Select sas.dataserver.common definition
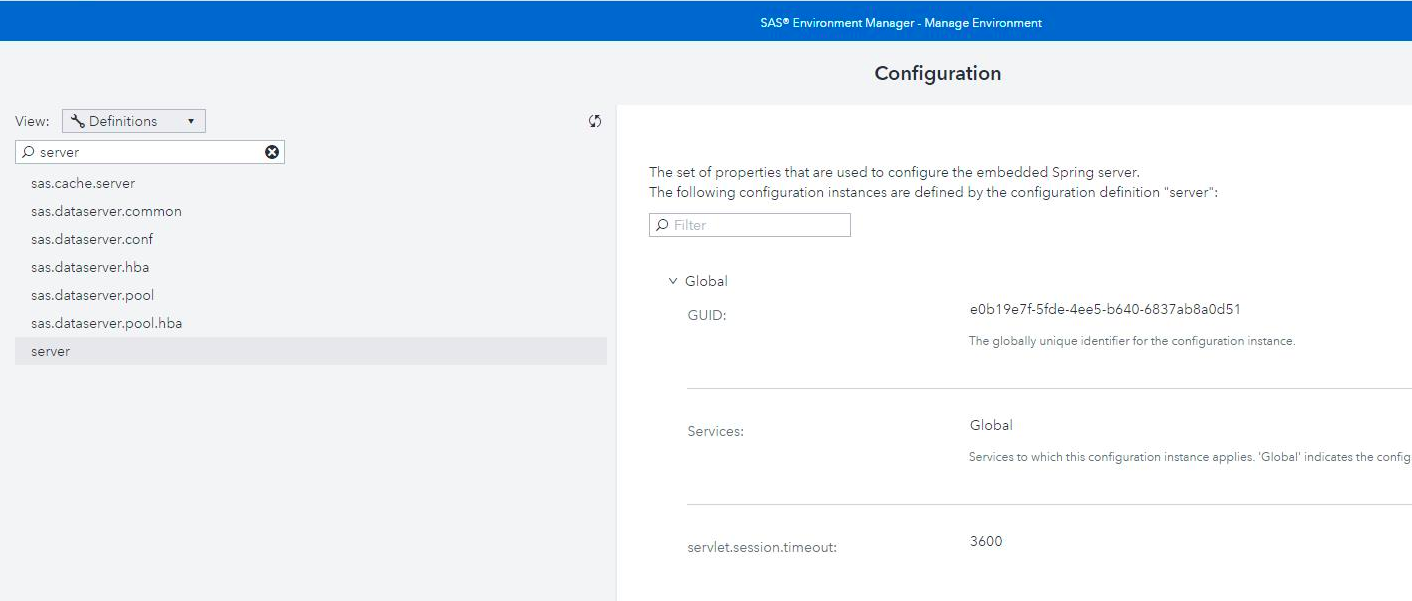1412x601 pixels. tap(106, 211)
